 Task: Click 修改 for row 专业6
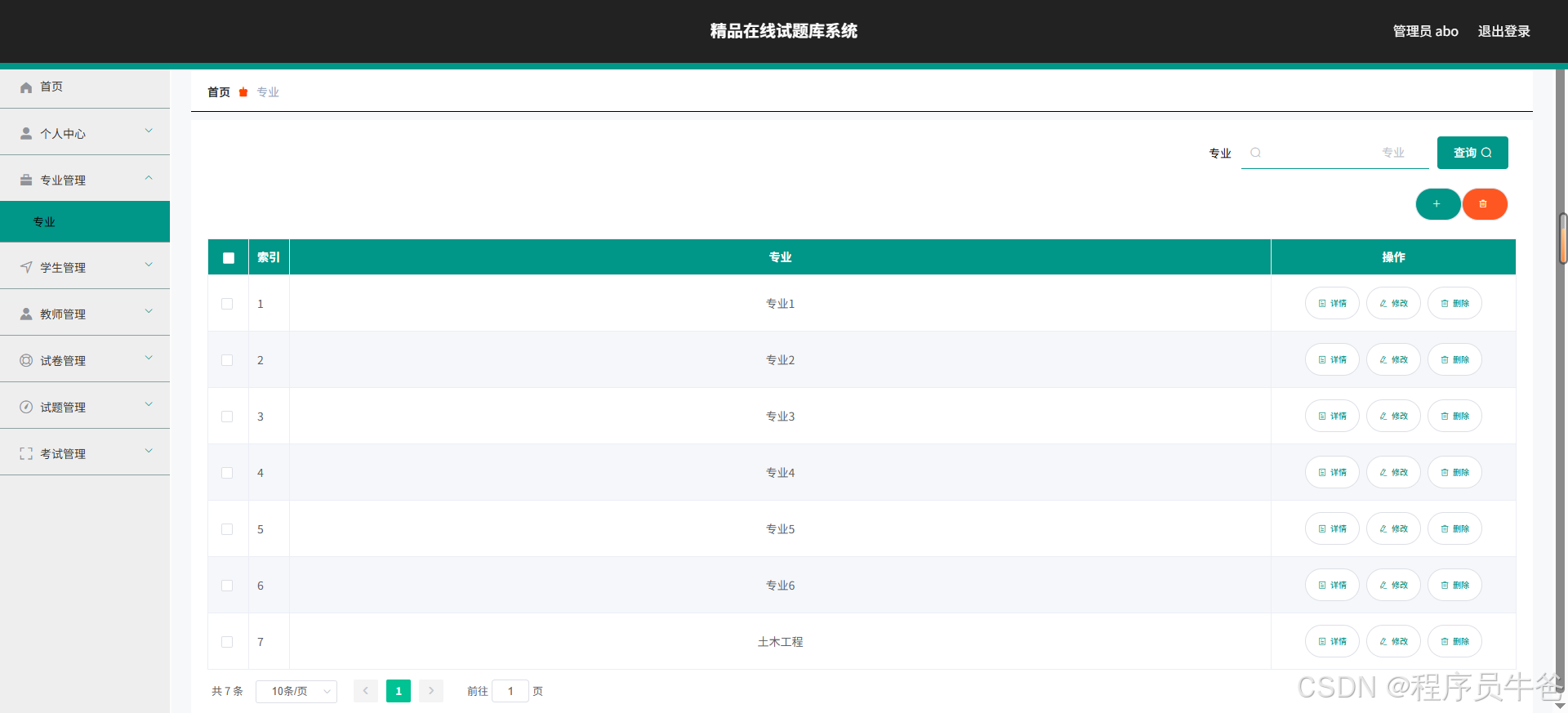pos(1393,586)
